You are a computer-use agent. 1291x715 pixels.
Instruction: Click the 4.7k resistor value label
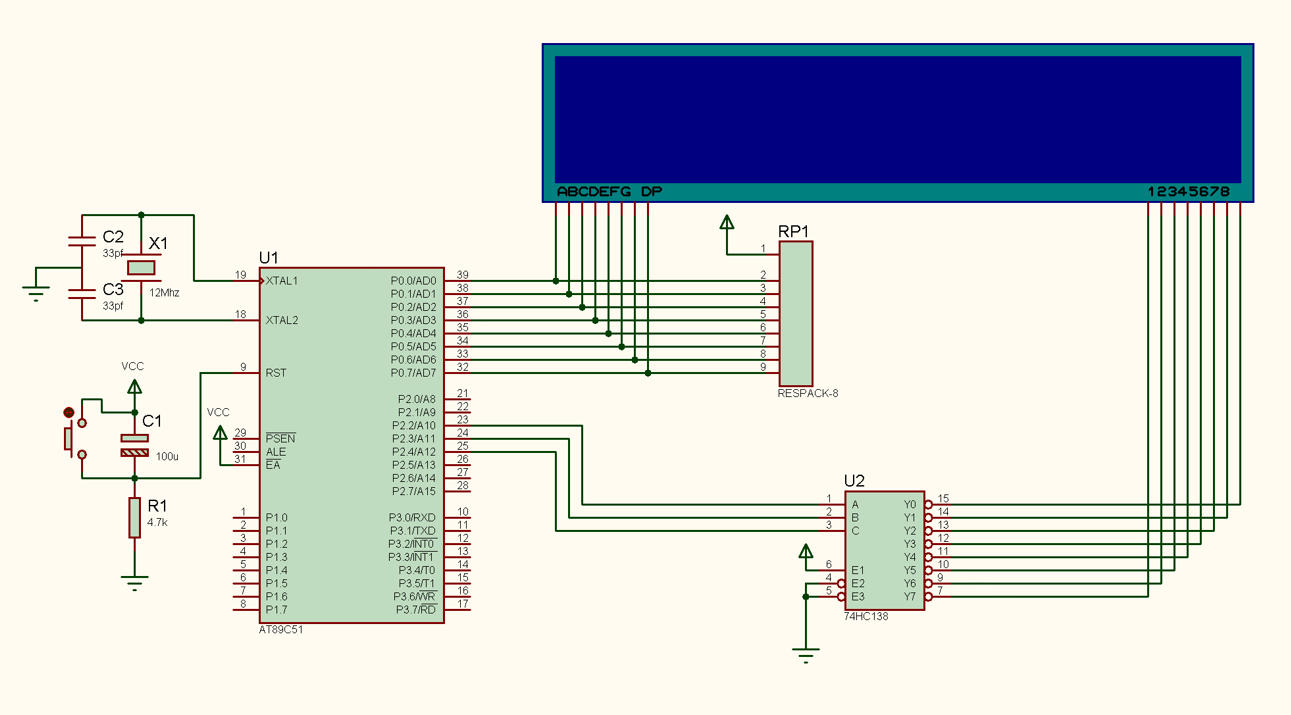point(157,522)
